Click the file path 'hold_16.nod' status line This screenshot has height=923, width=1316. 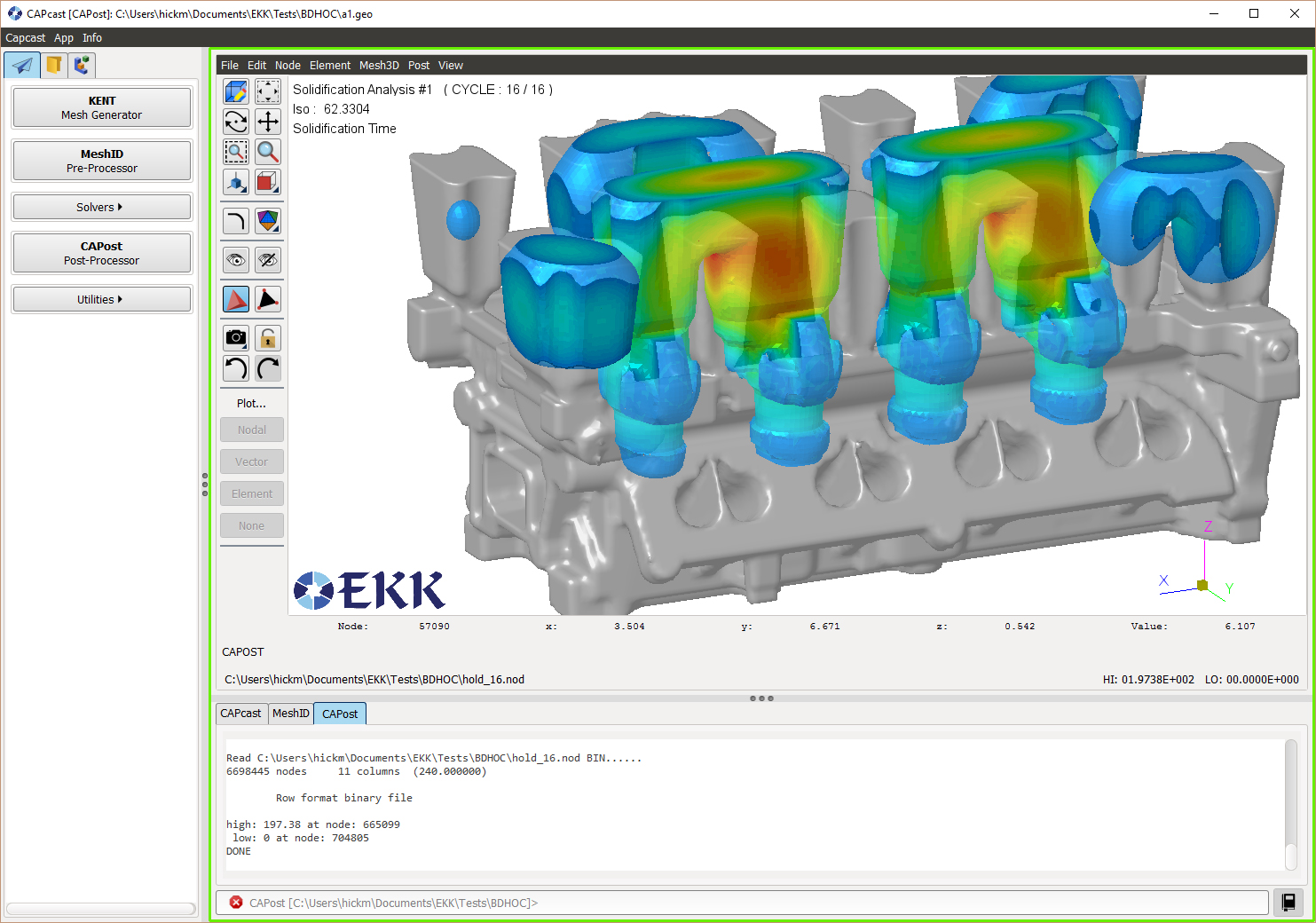click(374, 680)
